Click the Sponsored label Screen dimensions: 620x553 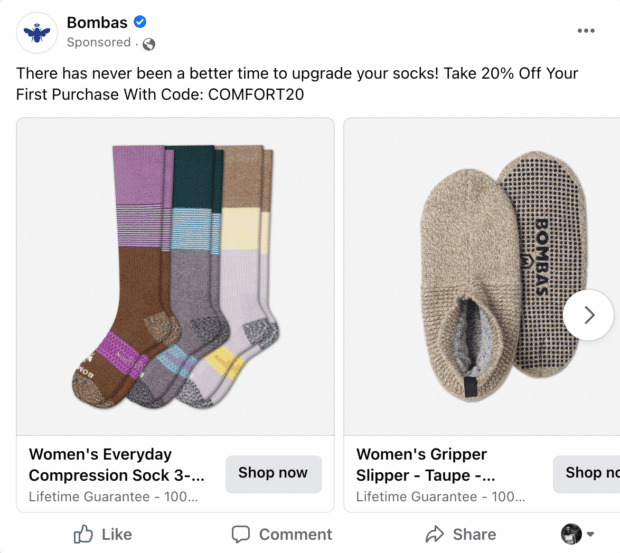(98, 43)
